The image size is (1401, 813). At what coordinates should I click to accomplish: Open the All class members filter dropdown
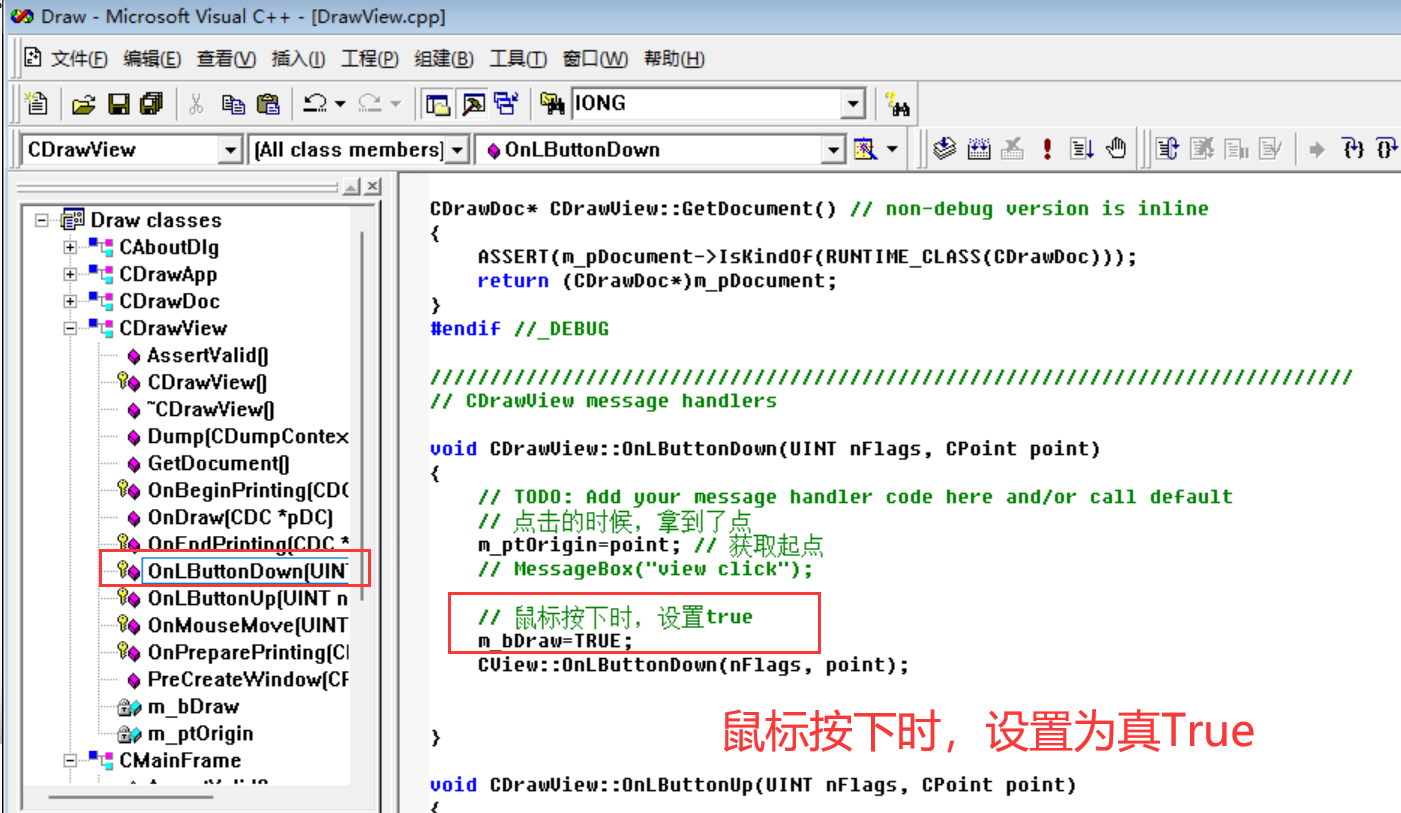click(457, 150)
